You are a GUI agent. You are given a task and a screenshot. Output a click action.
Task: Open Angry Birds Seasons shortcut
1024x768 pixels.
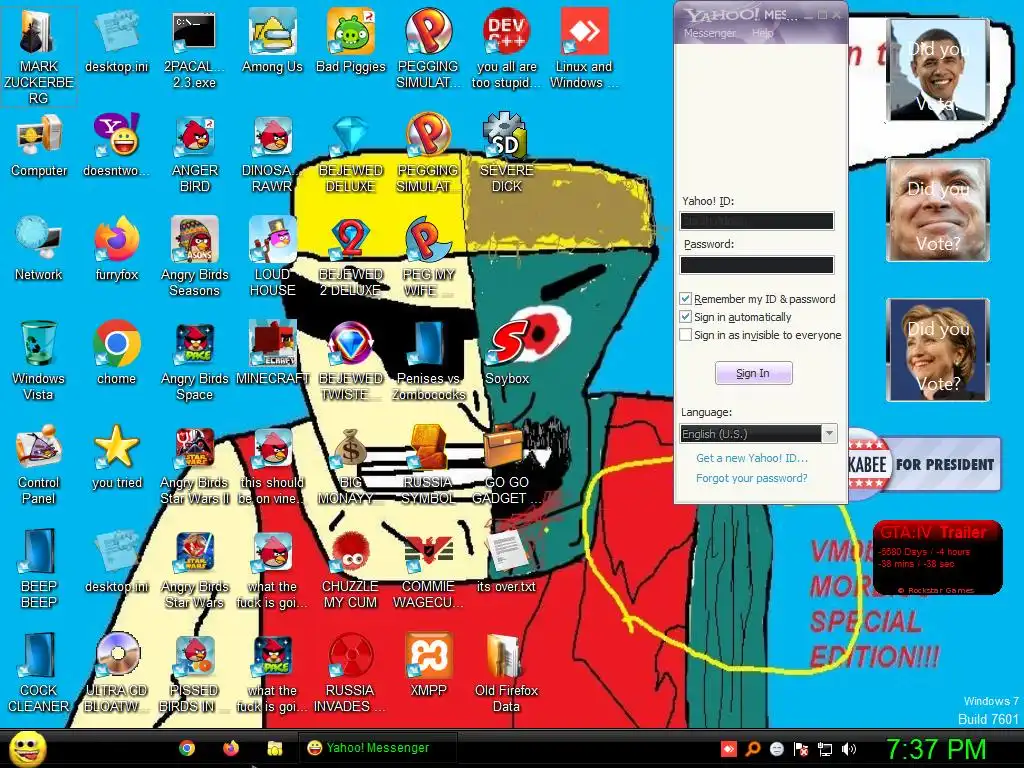(x=195, y=257)
